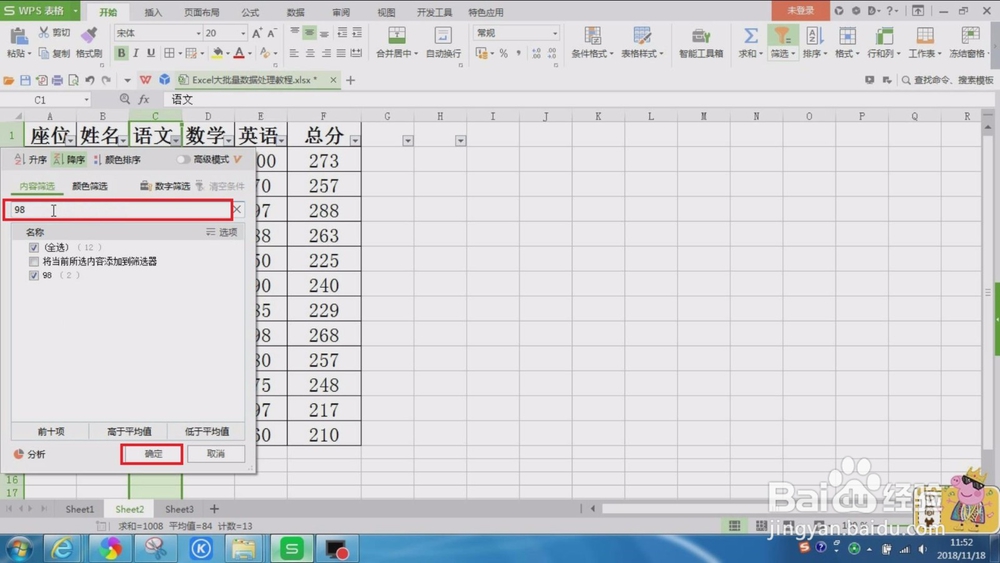Click Above Average (高于平均值) button
1000x563 pixels.
coord(129,432)
